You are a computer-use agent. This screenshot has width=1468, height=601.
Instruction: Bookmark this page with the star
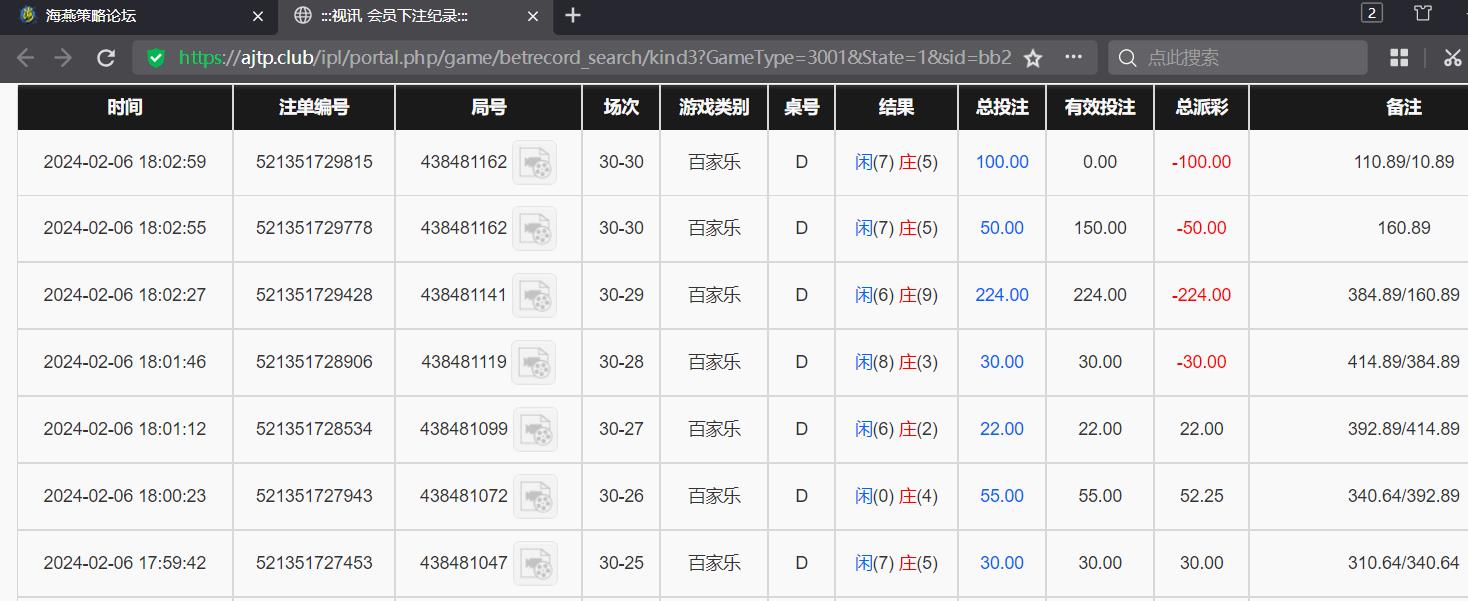pyautogui.click(x=1033, y=58)
